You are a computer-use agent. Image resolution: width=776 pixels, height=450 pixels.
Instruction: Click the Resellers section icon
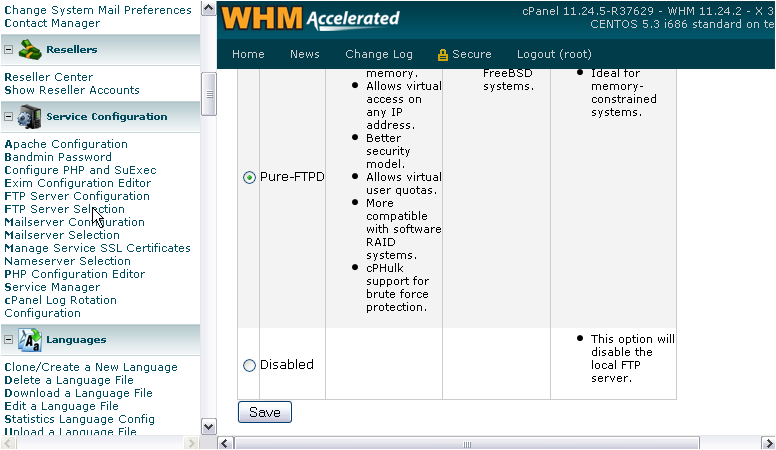pos(30,50)
